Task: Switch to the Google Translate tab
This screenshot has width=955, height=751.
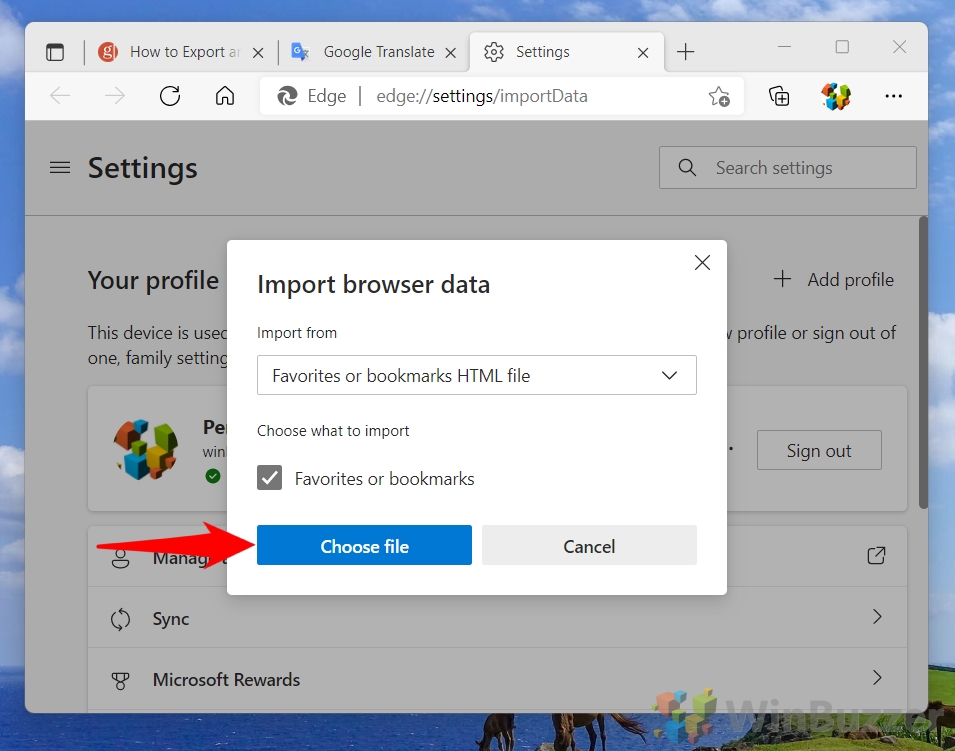Action: [373, 52]
